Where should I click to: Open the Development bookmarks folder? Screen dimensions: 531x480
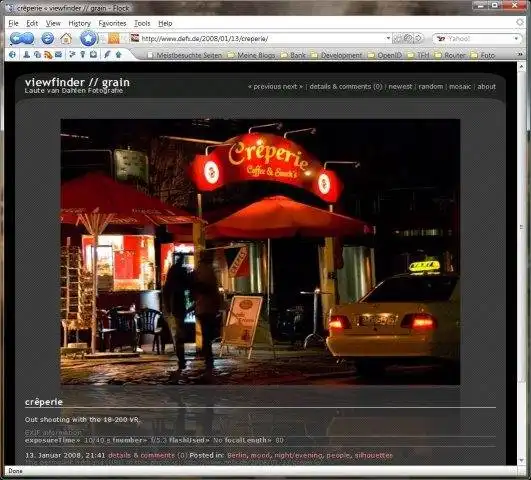point(337,55)
